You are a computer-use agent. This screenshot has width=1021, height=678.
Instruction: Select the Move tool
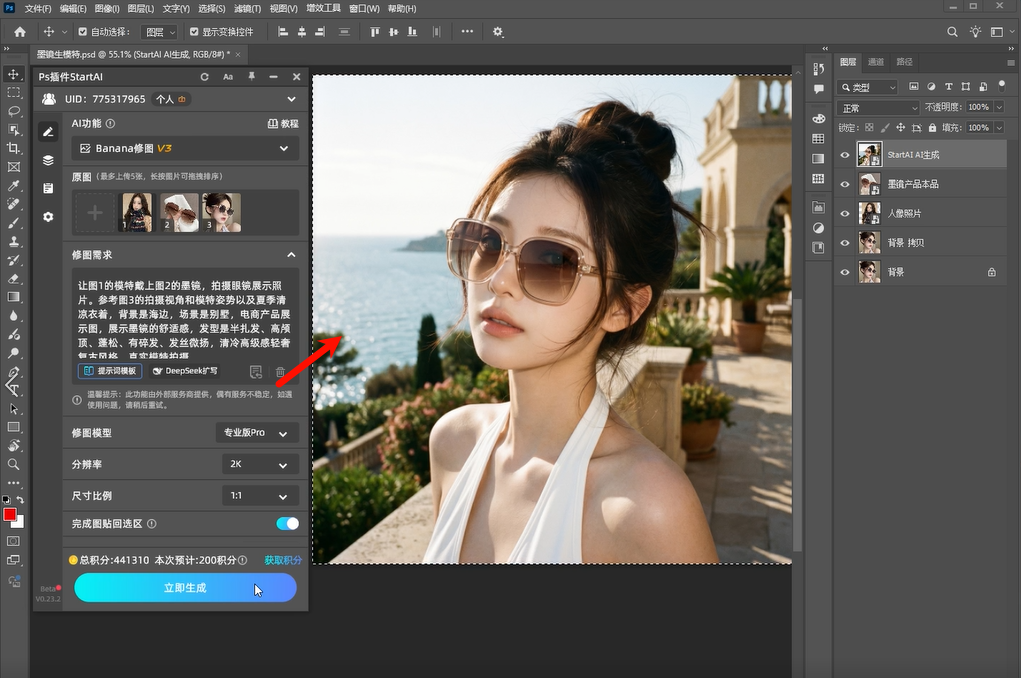click(x=13, y=73)
